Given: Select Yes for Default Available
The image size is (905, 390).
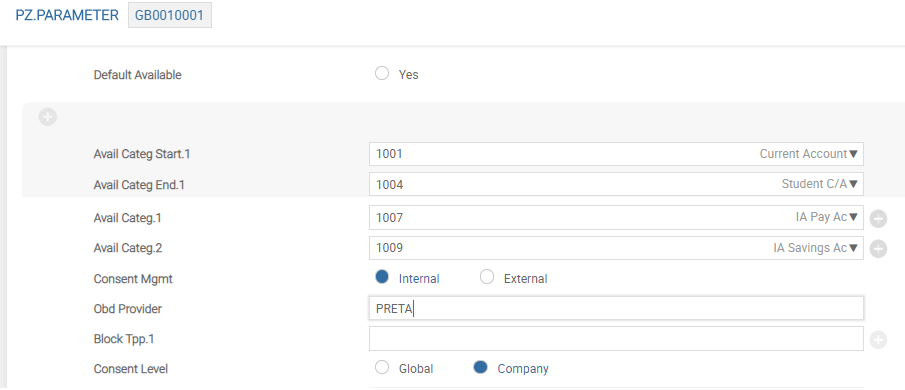Looking at the screenshot, I should [382, 73].
